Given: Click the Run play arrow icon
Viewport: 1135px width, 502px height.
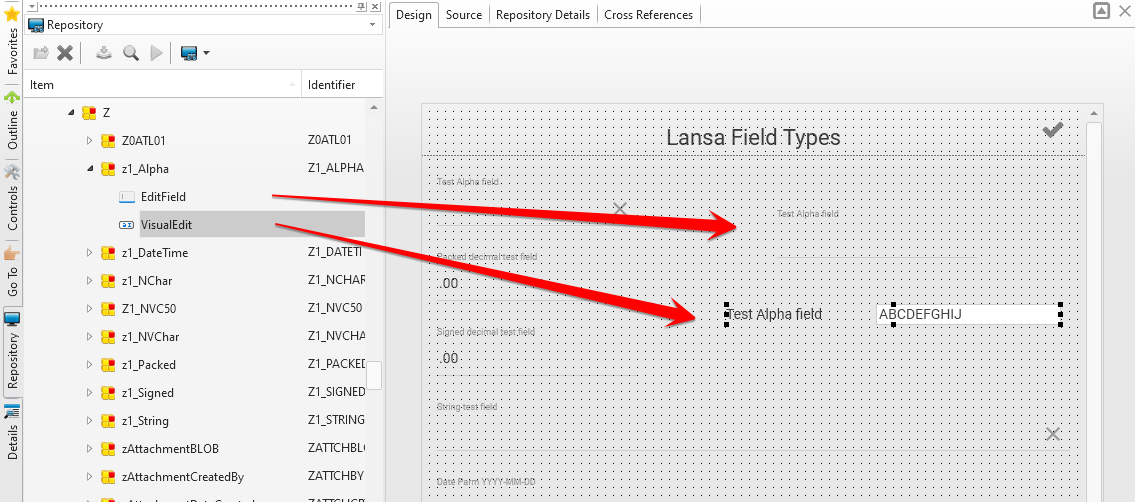Looking at the screenshot, I should 156,53.
